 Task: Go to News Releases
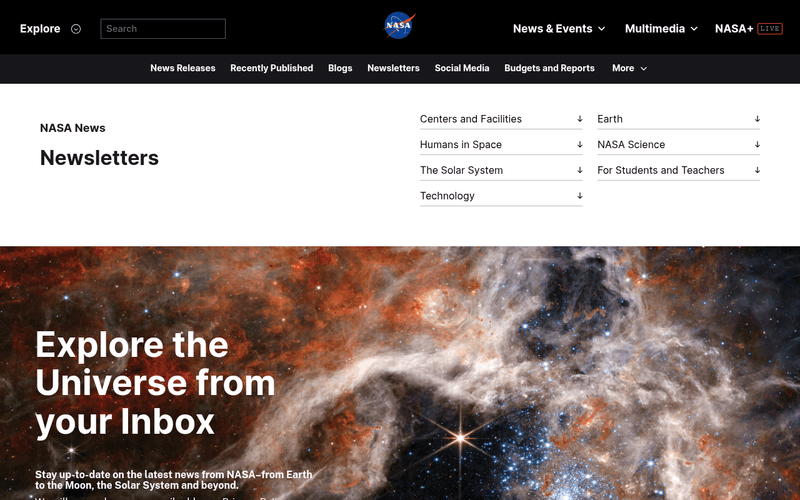[183, 68]
